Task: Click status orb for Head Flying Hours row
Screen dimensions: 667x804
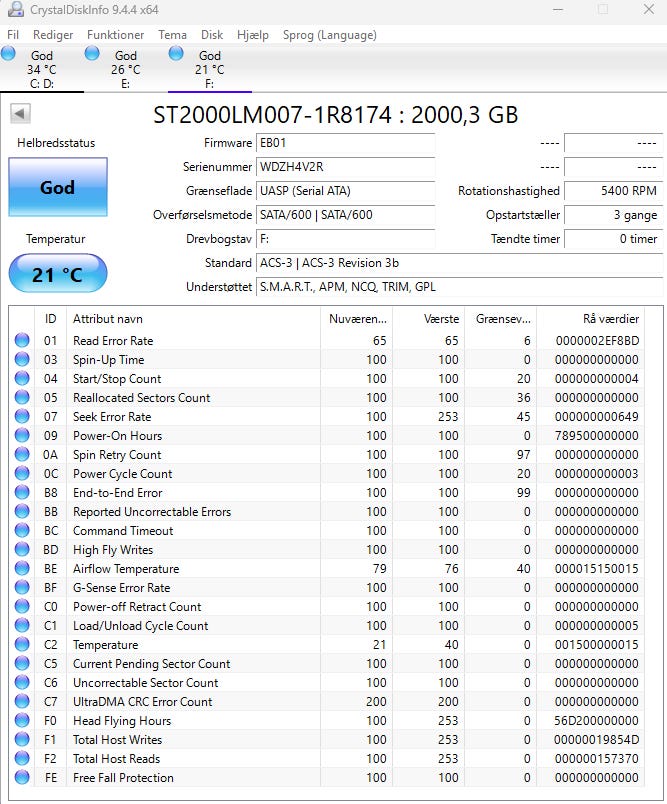Action: 22,720
